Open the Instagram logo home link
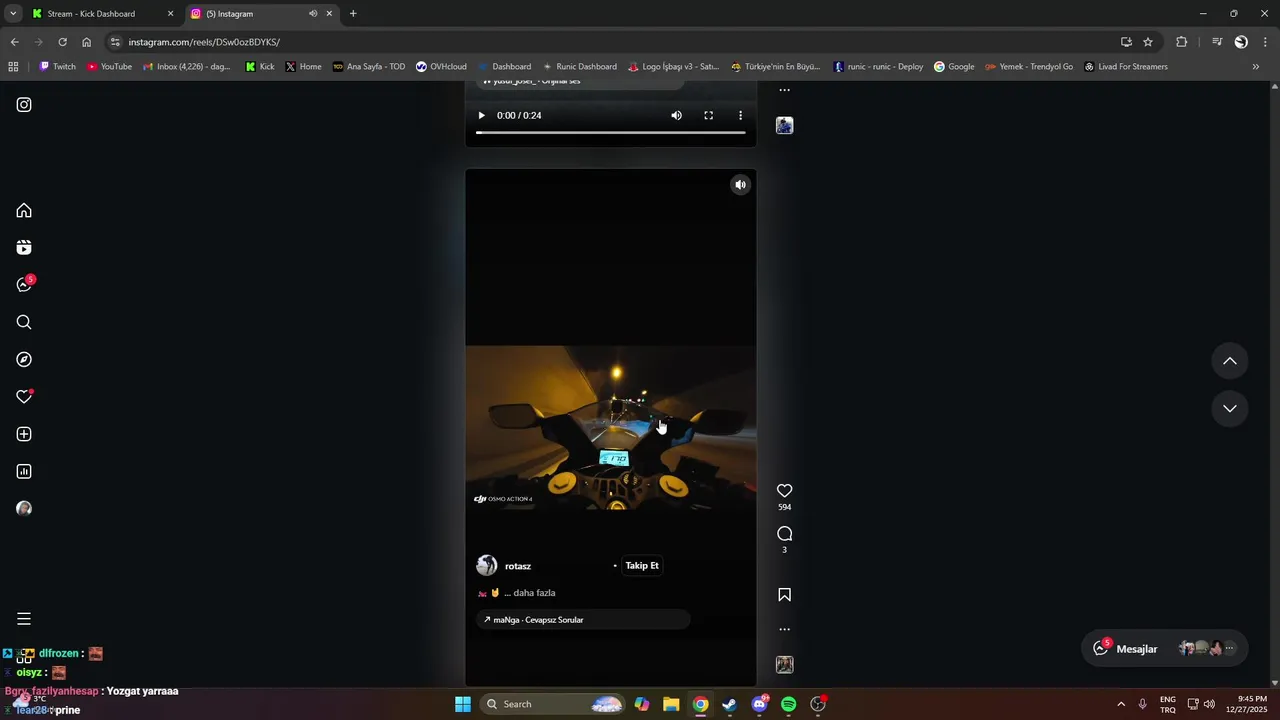Image resolution: width=1280 pixels, height=720 pixels. (x=24, y=105)
